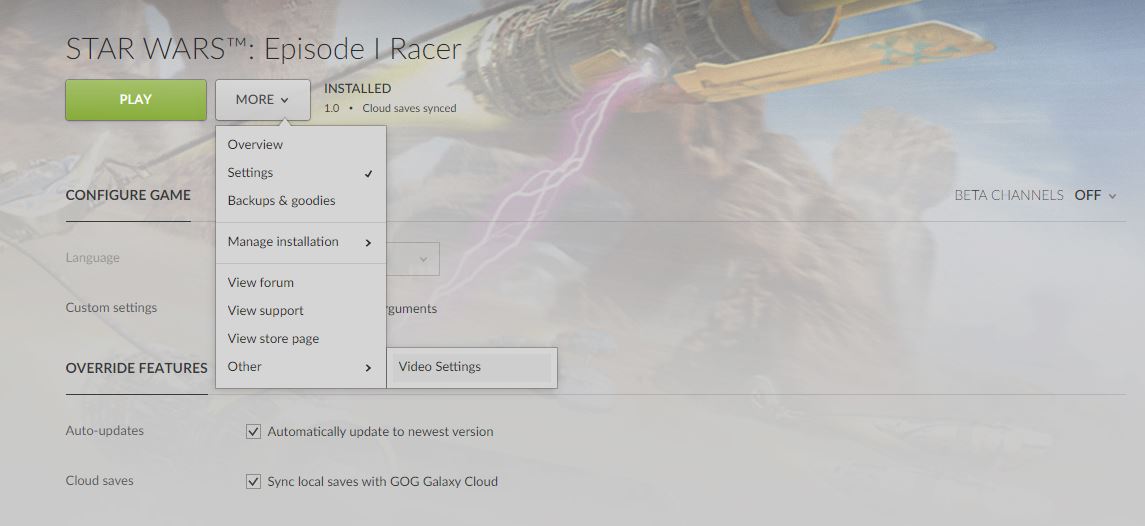Open Overview from the More menu

301,145
